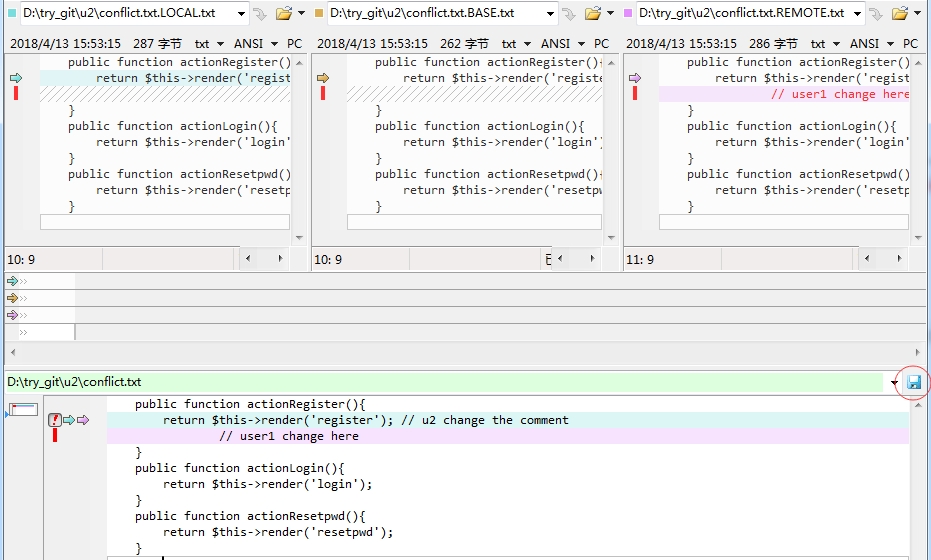Click the yellow arrow in BASE pane gutter
The image size is (931, 560).
[323, 78]
